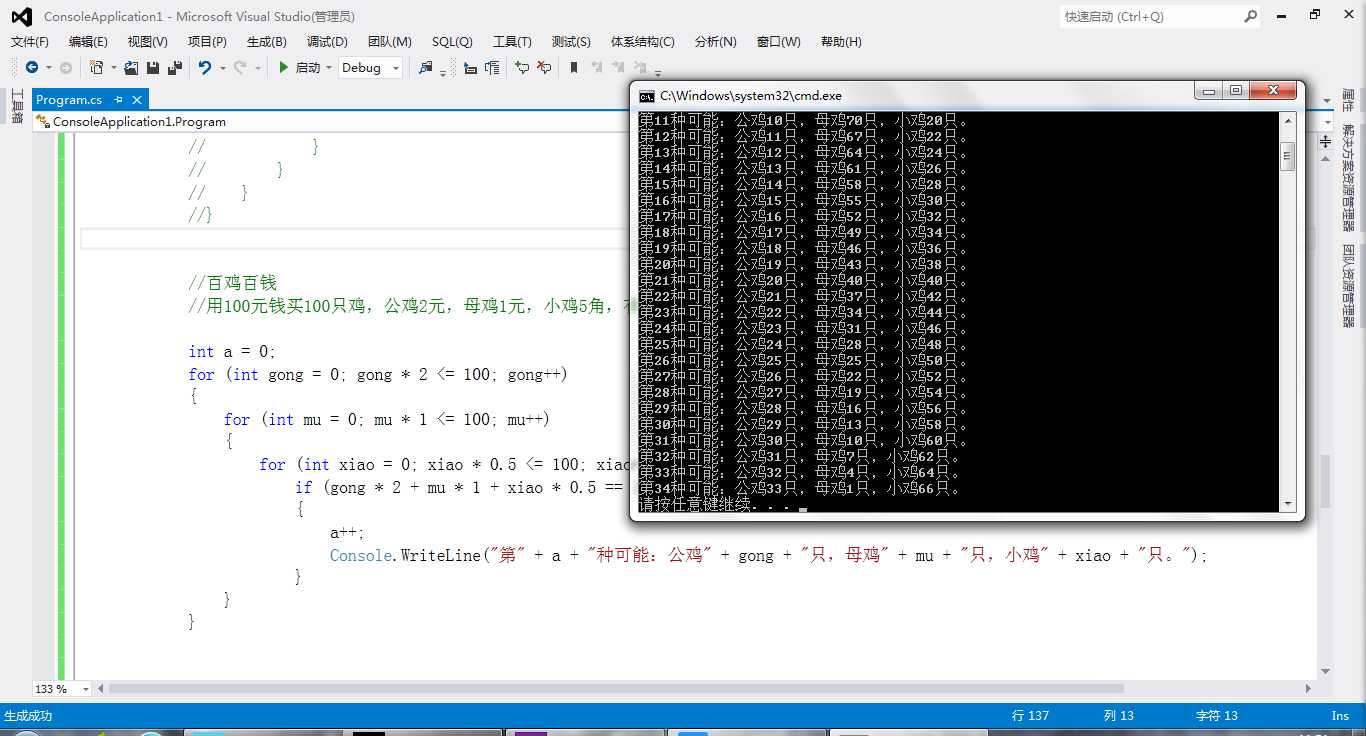Toggle pin on the Program.cs tab
The height and width of the screenshot is (736, 1366).
(118, 99)
